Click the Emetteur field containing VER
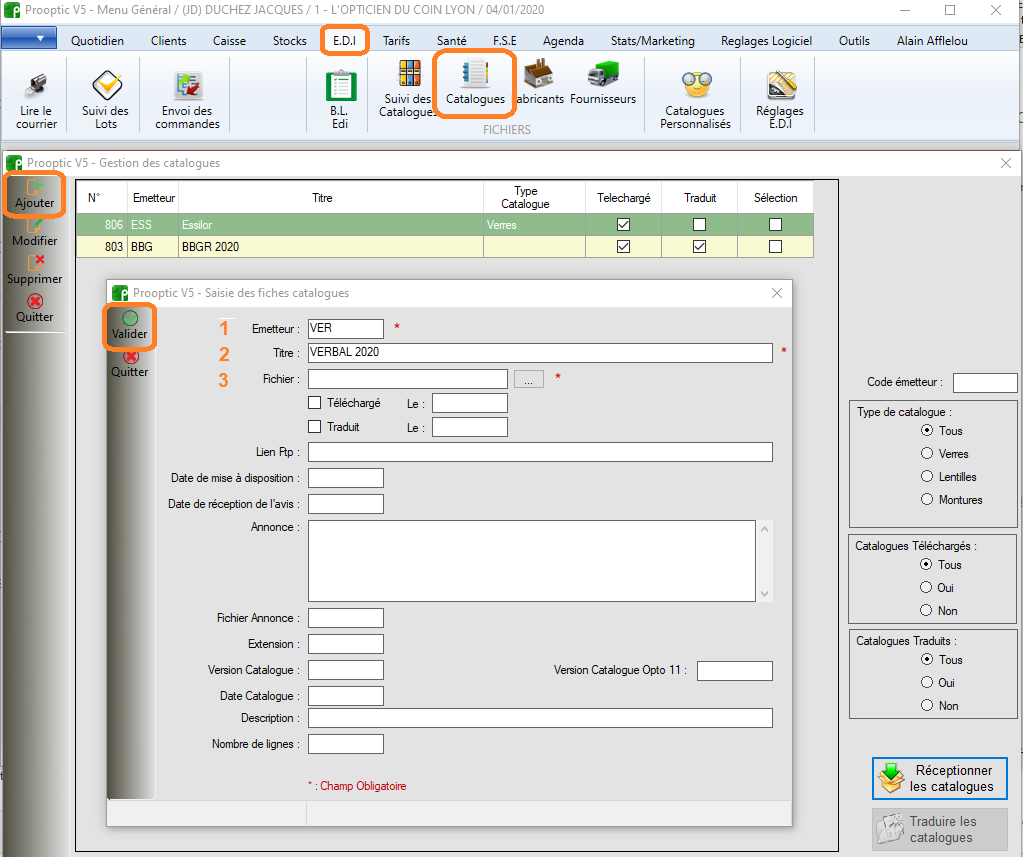The image size is (1023, 857). (x=346, y=329)
